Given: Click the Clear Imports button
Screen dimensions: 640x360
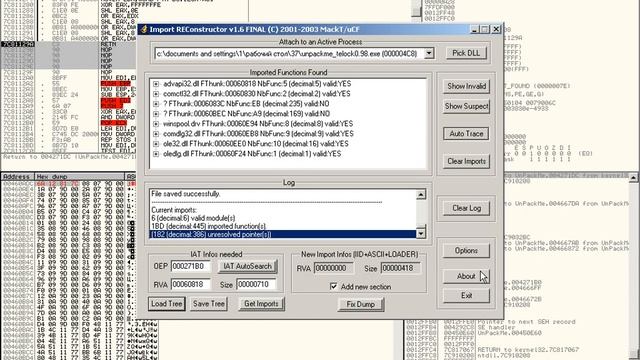Looking at the screenshot, I should click(466, 161).
